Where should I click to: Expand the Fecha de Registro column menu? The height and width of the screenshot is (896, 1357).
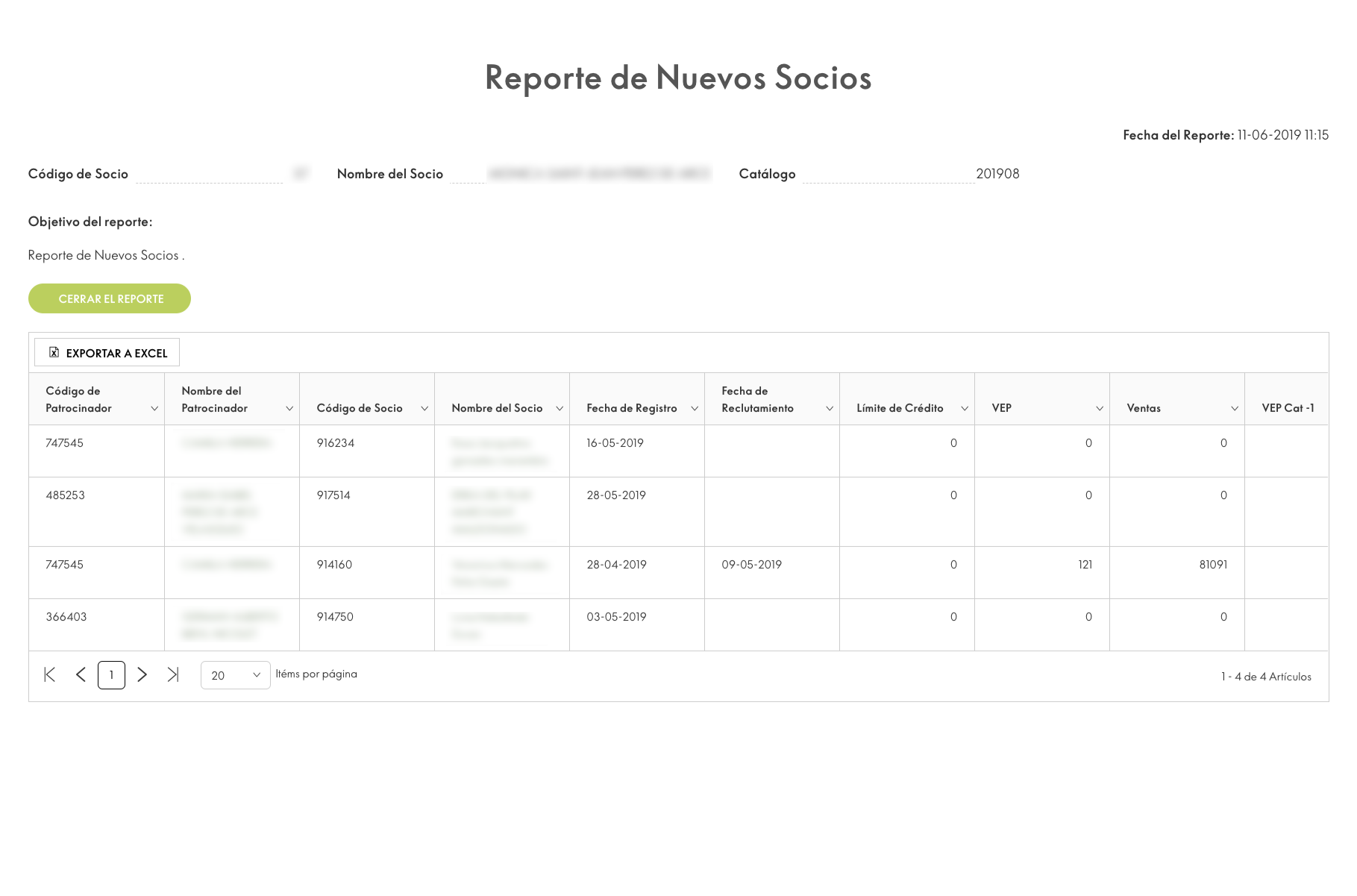(x=695, y=409)
